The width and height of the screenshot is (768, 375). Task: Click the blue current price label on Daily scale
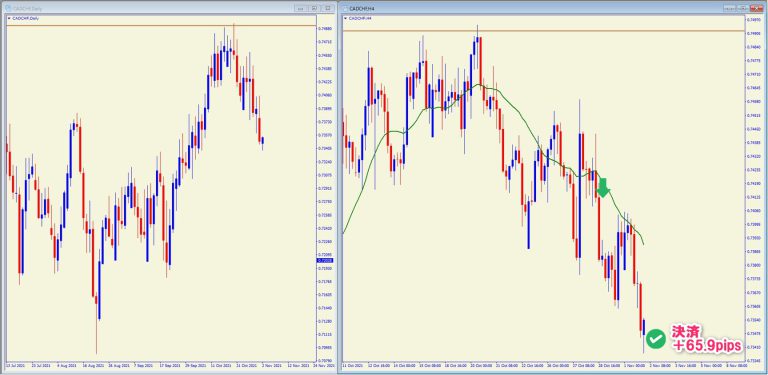coord(326,261)
